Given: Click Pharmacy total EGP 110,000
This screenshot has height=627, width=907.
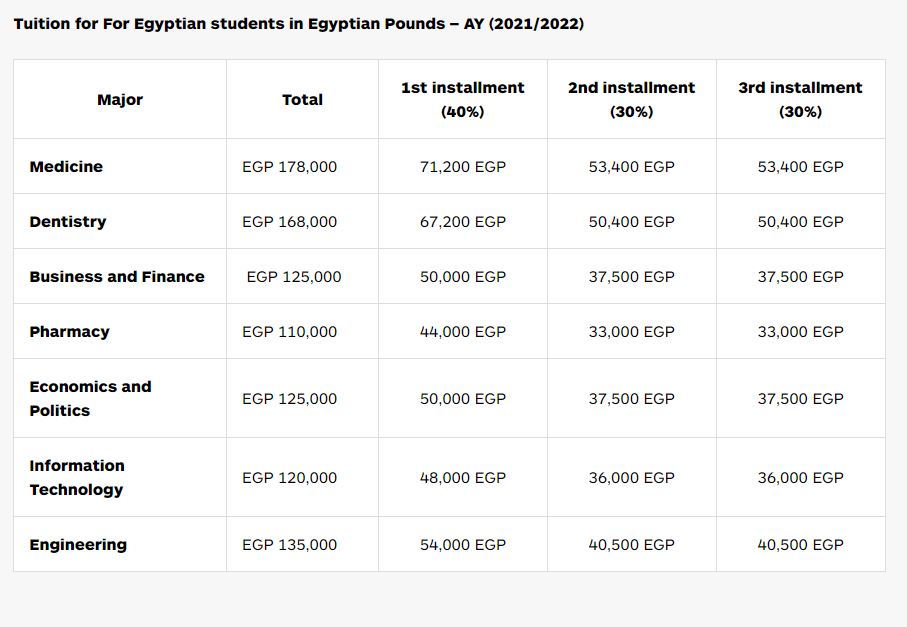Looking at the screenshot, I should point(289,332).
